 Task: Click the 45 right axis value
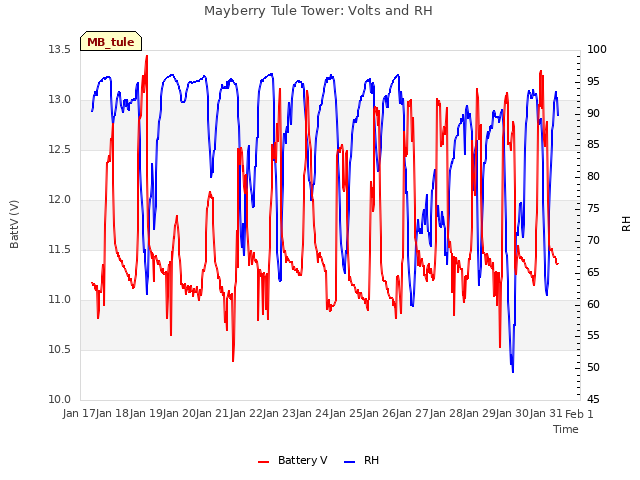click(x=593, y=399)
